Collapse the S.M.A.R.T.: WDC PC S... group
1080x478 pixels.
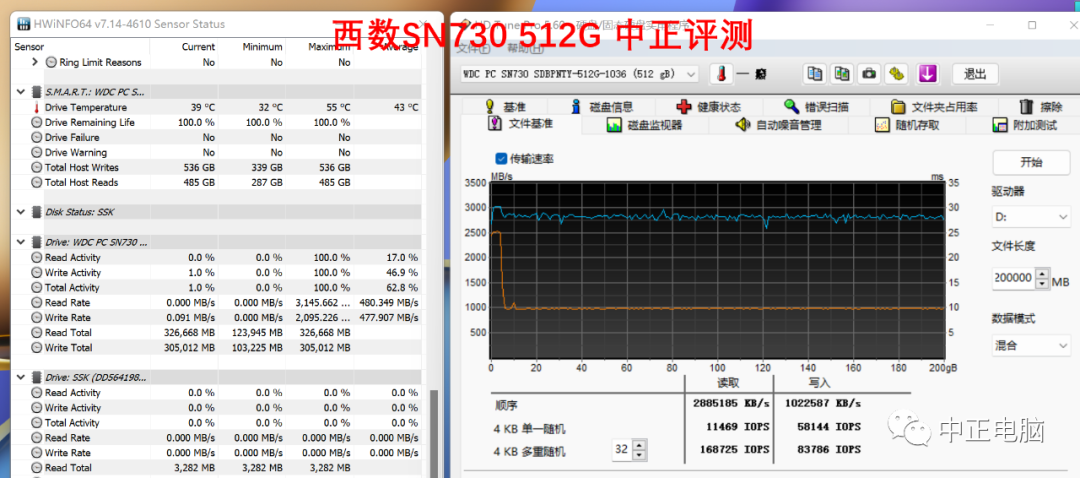[20, 92]
